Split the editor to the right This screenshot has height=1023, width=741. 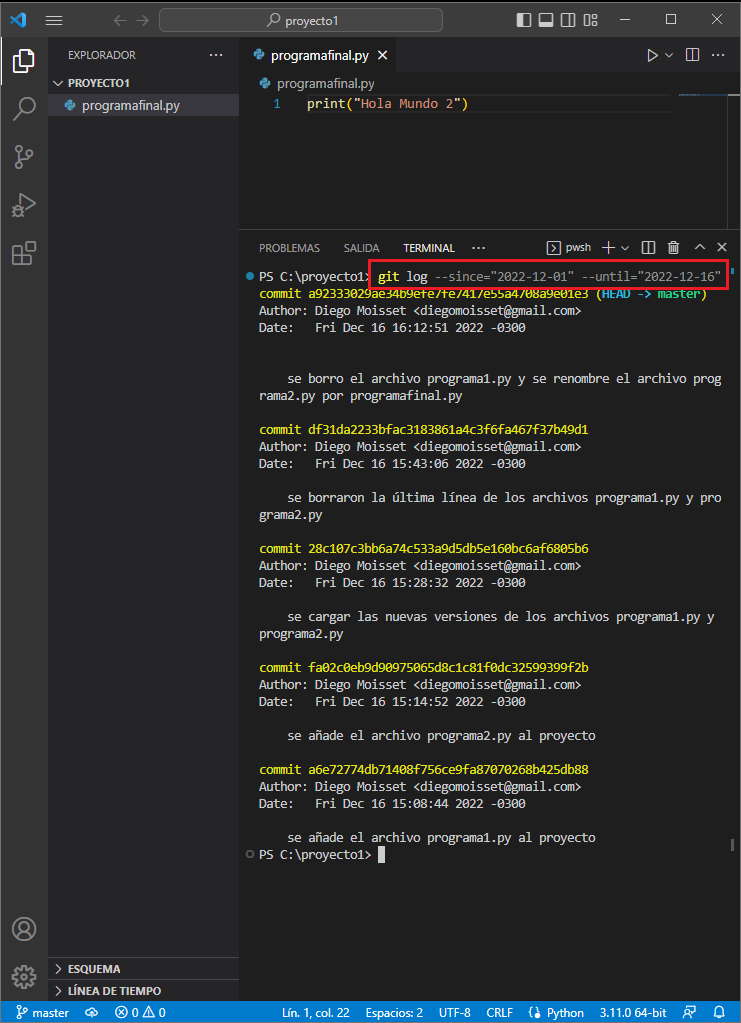(x=693, y=55)
